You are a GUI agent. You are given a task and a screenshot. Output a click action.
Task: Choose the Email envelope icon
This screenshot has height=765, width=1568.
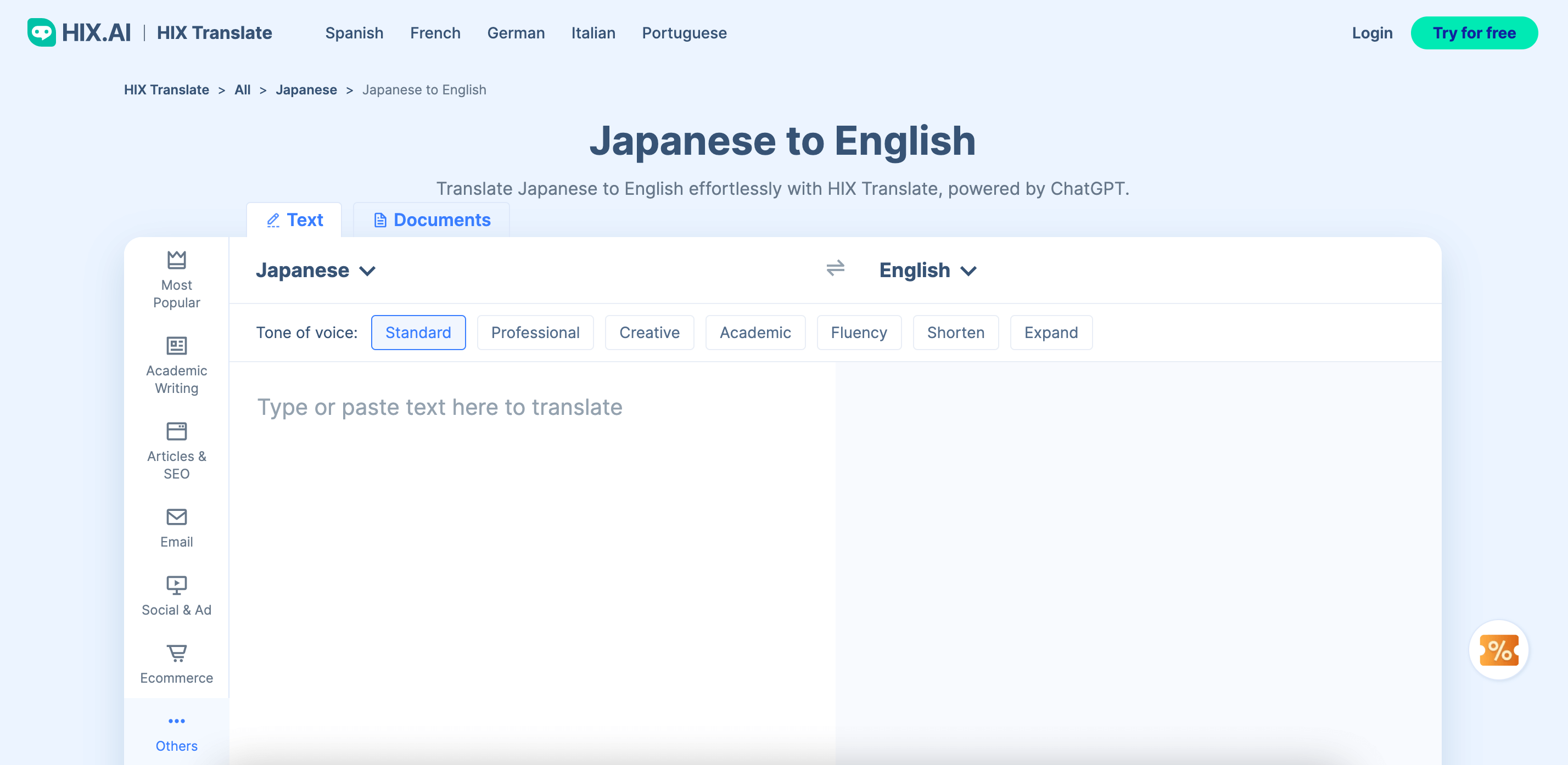(x=177, y=517)
